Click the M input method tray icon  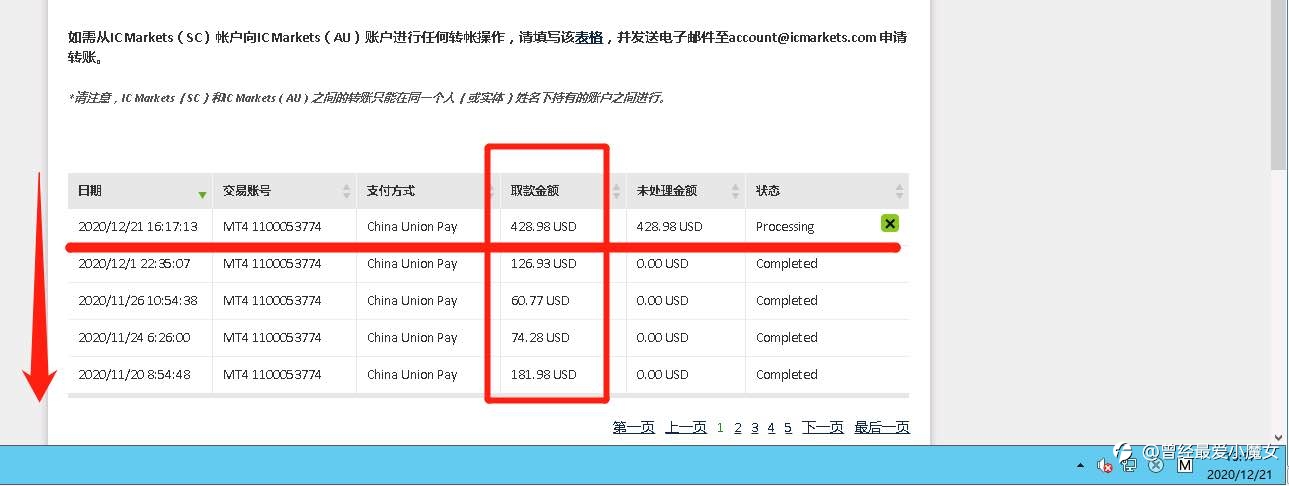[1185, 465]
